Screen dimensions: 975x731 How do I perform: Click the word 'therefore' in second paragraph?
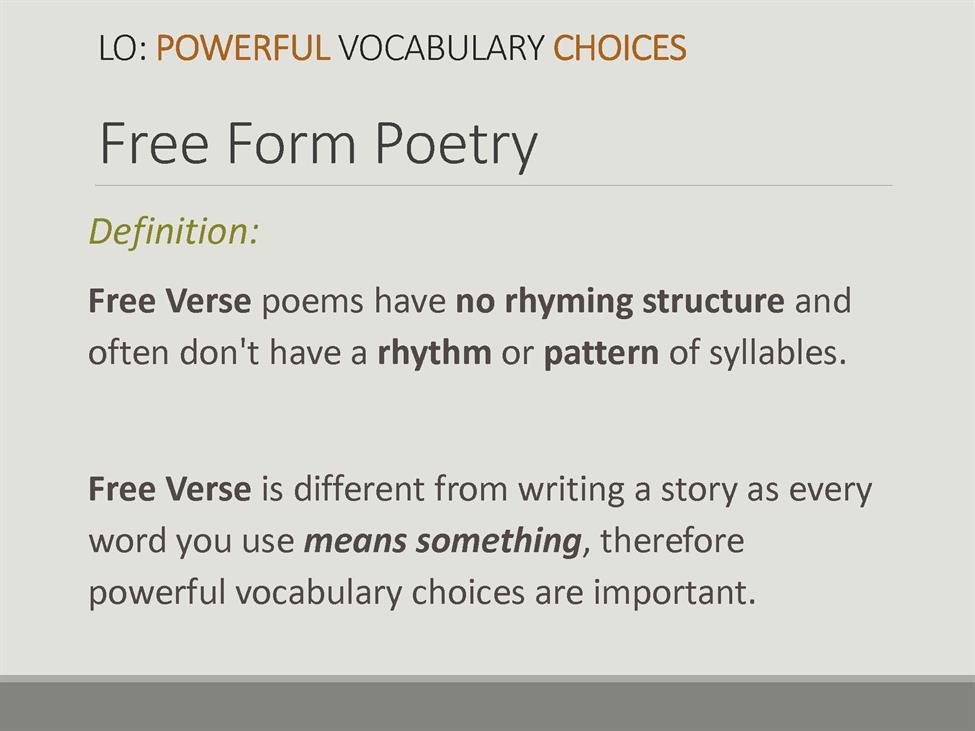(672, 540)
